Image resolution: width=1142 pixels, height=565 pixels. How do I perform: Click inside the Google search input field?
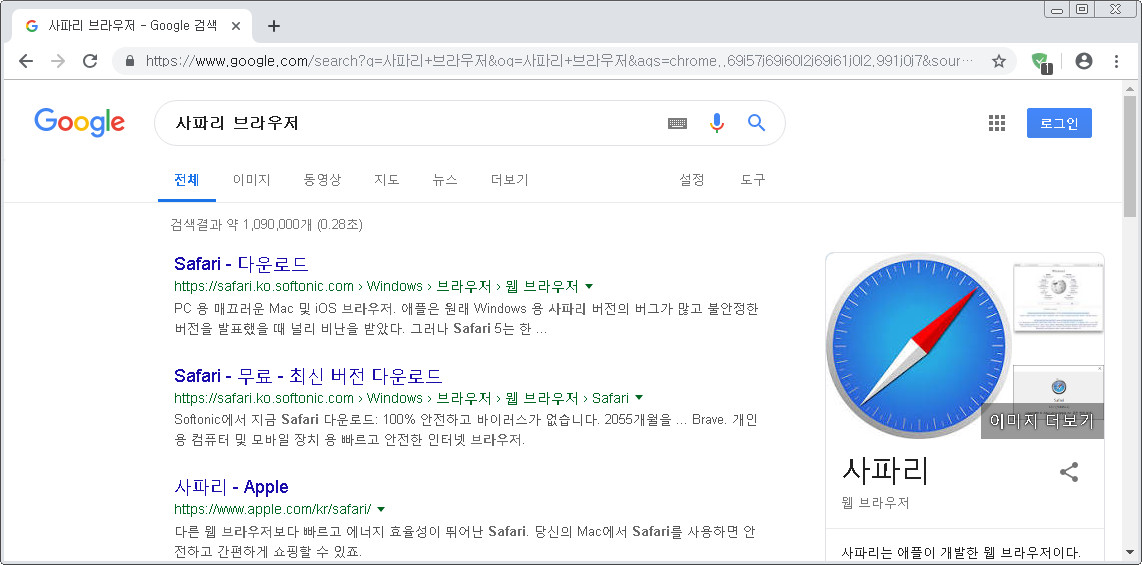415,123
